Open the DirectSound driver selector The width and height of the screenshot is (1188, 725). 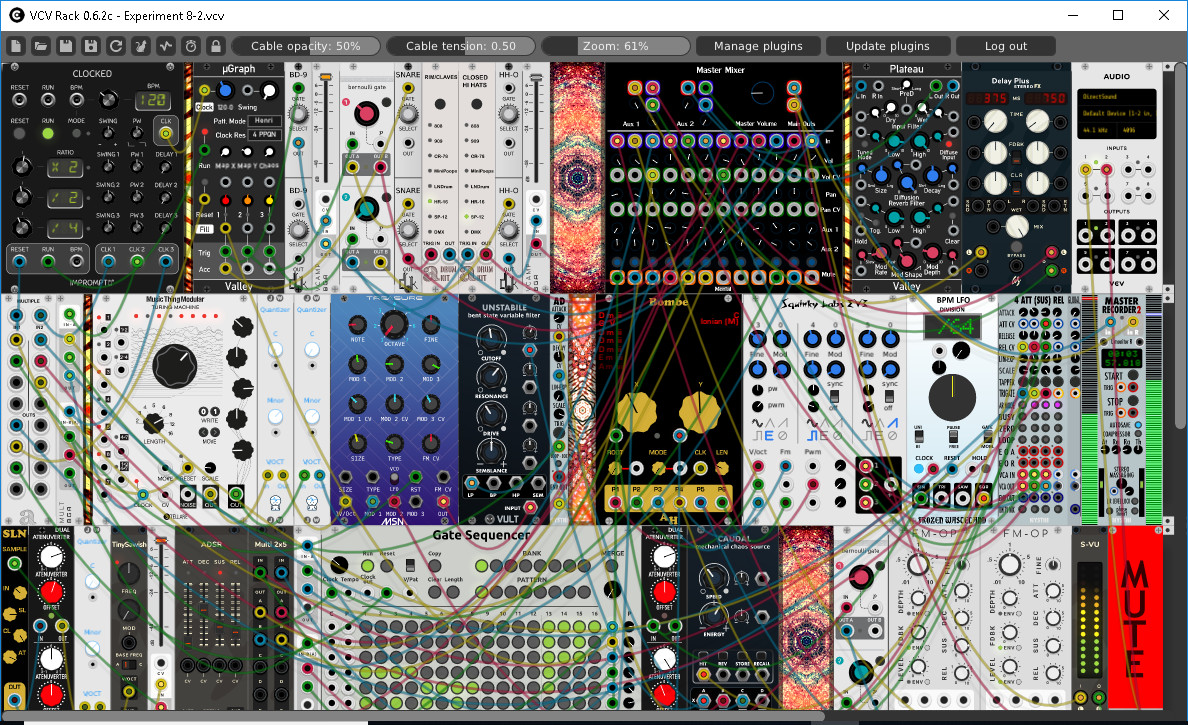1116,97
